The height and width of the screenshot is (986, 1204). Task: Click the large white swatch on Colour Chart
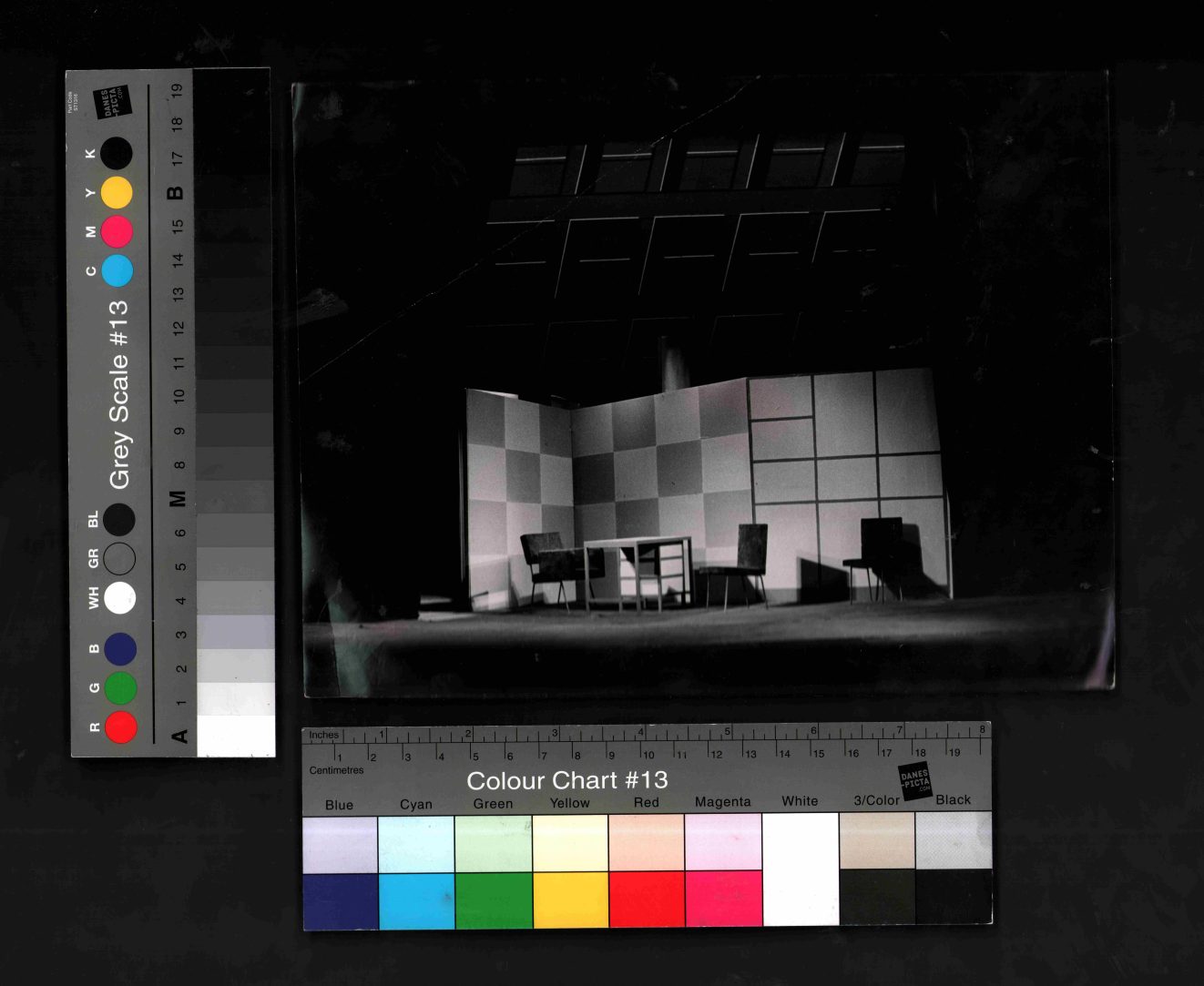point(800,868)
